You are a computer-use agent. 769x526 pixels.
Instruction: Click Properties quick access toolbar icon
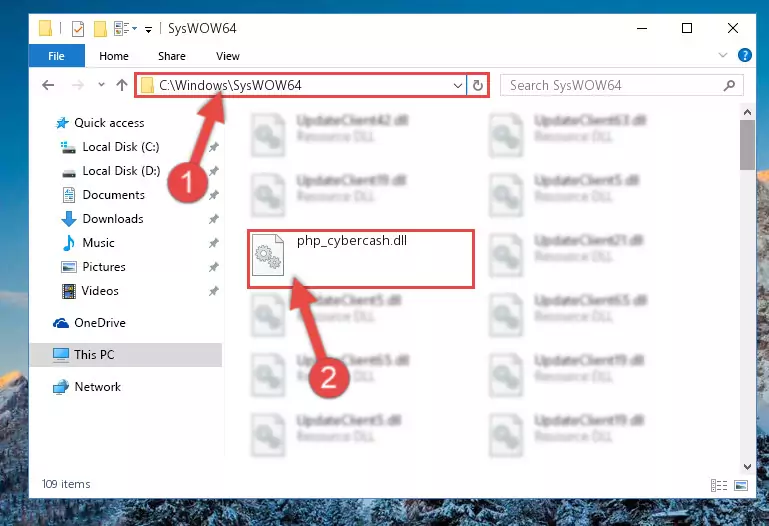coord(77,29)
